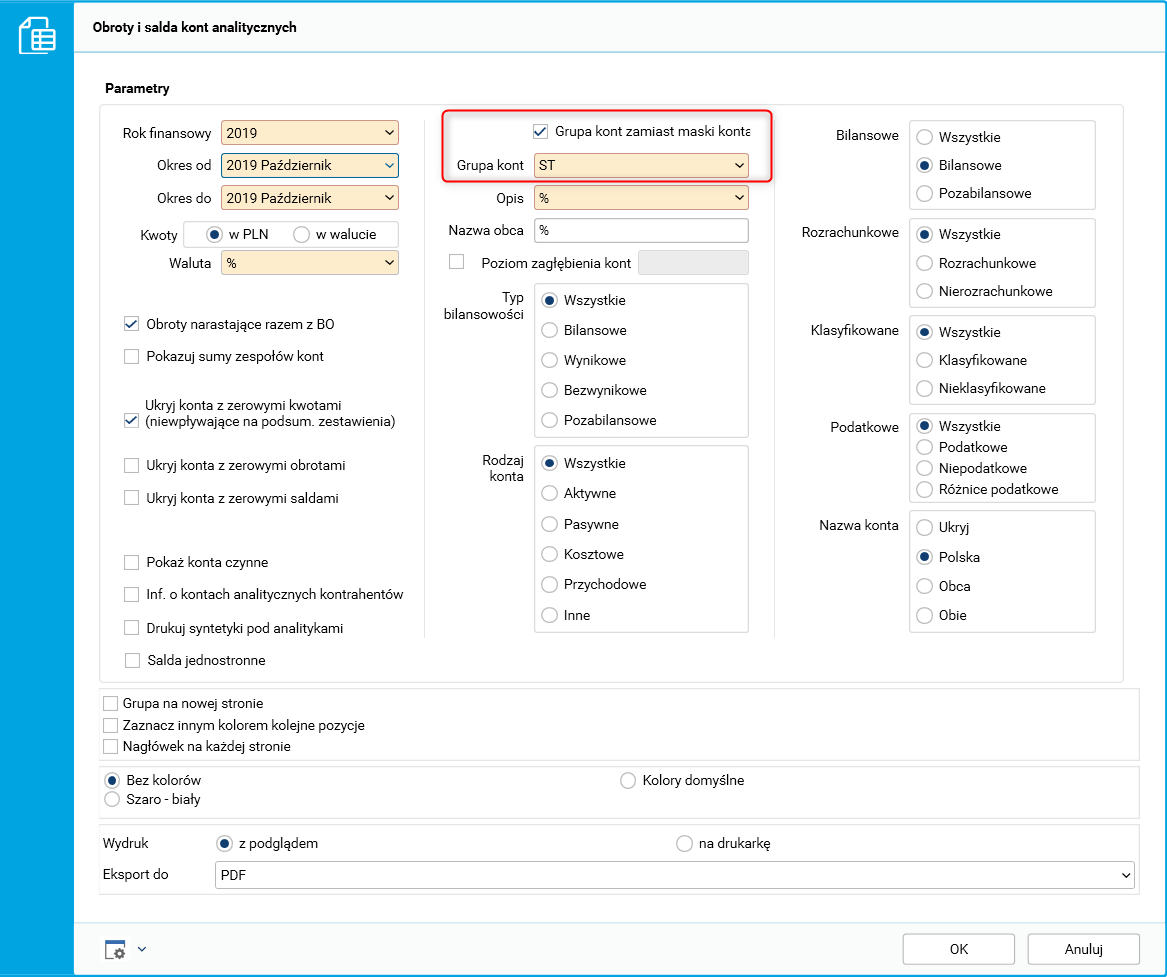
Task: Expand the arrow beside the settings icon
Action: pos(142,950)
